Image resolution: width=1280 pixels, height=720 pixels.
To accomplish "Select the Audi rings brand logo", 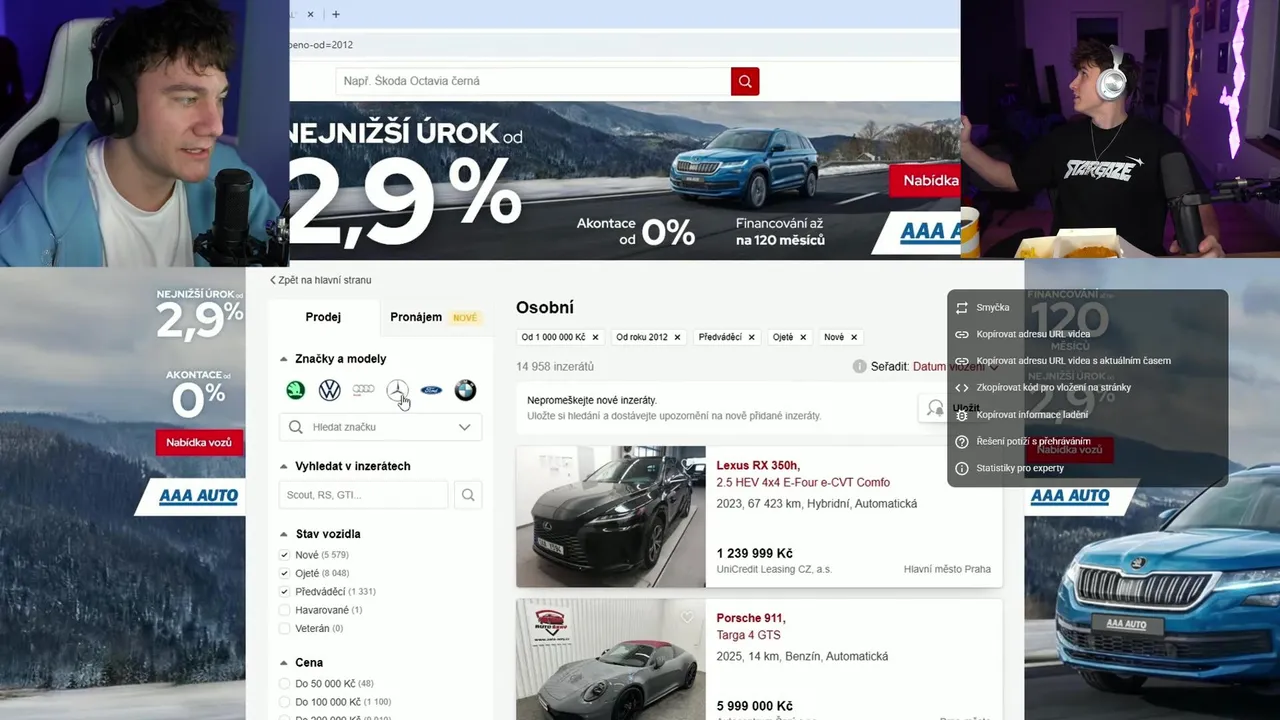I will [x=364, y=391].
